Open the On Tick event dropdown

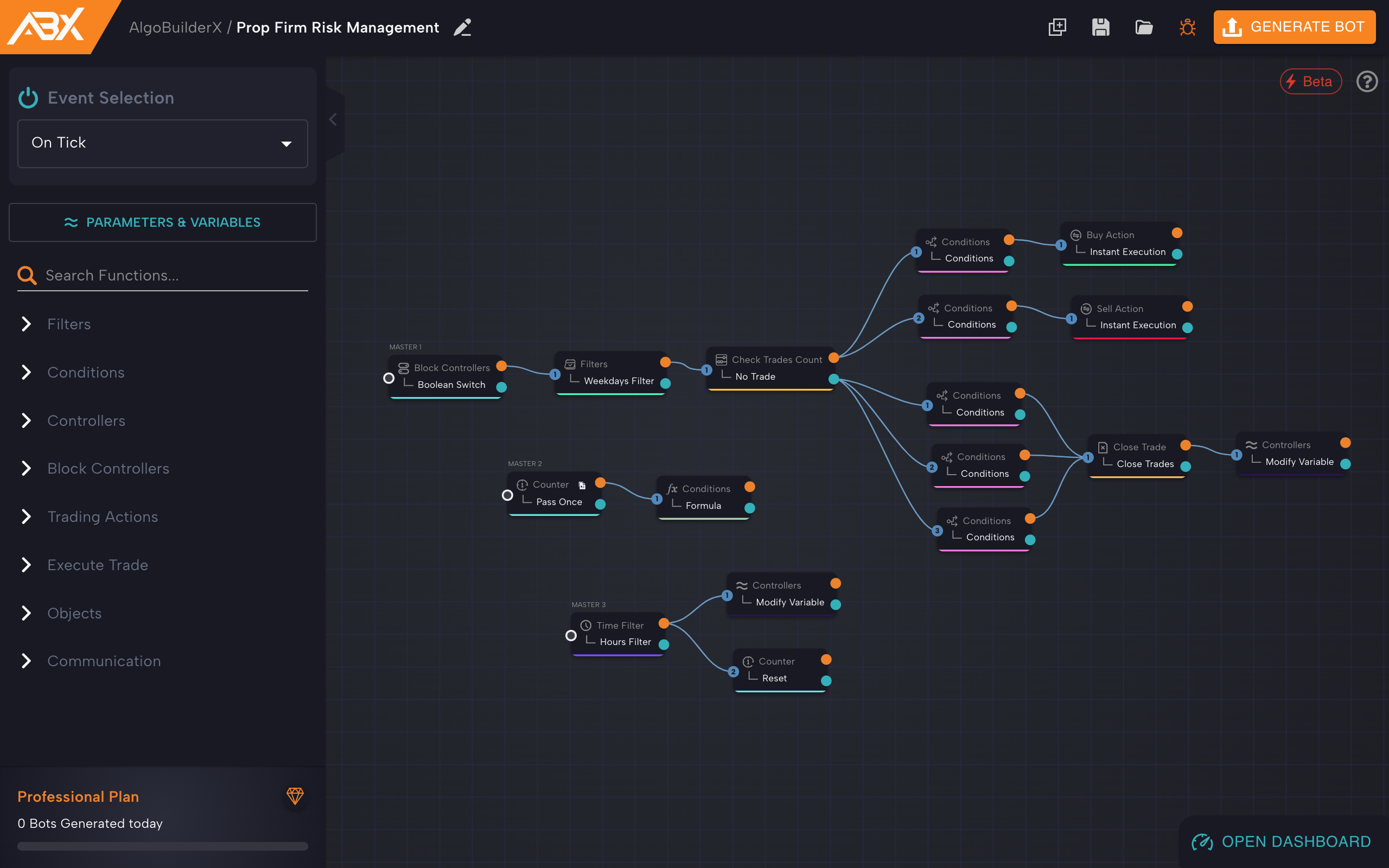tap(162, 144)
